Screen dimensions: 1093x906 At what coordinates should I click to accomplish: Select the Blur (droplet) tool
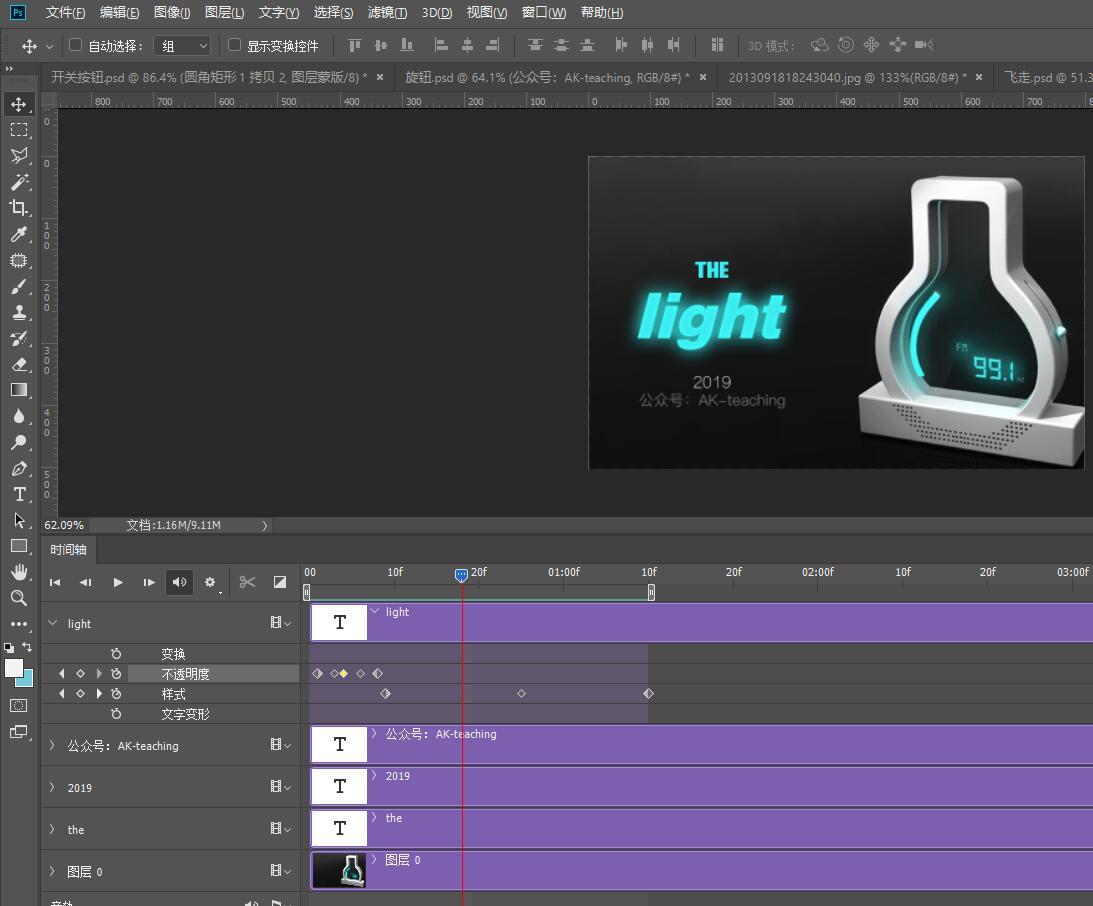(19, 416)
